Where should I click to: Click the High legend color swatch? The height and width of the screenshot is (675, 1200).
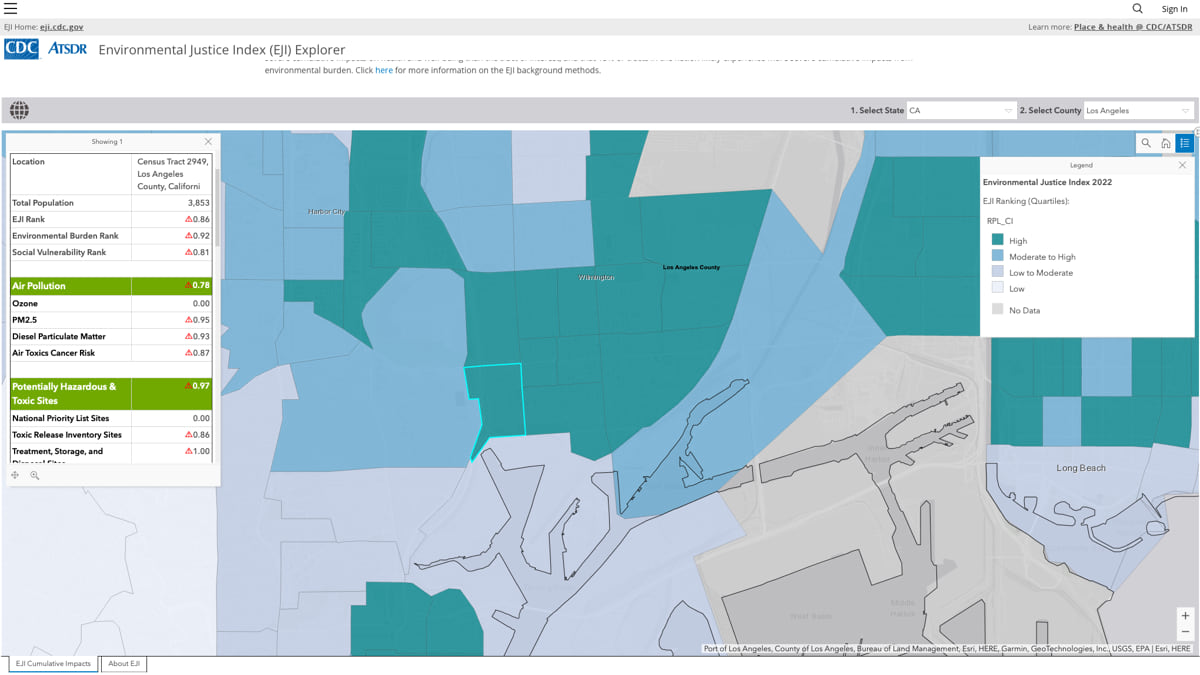pos(997,240)
